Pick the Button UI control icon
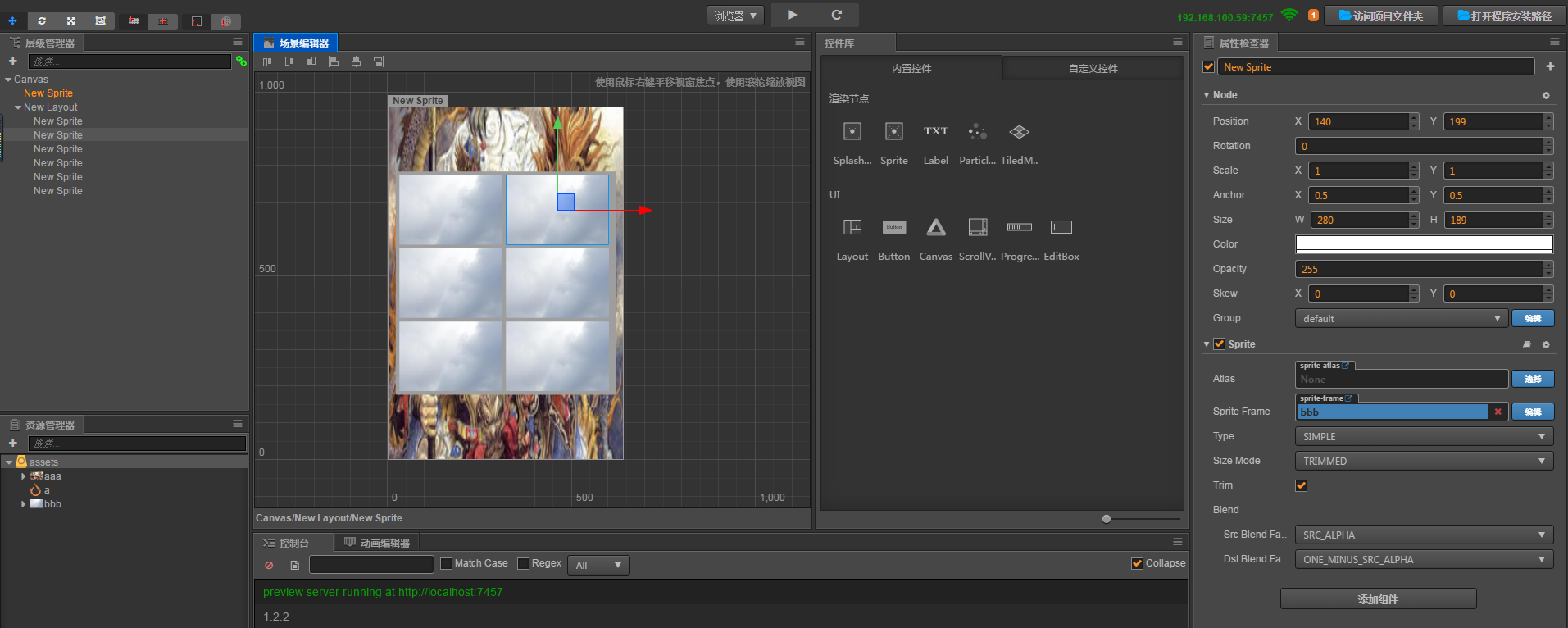The image size is (1568, 628). coord(894,227)
